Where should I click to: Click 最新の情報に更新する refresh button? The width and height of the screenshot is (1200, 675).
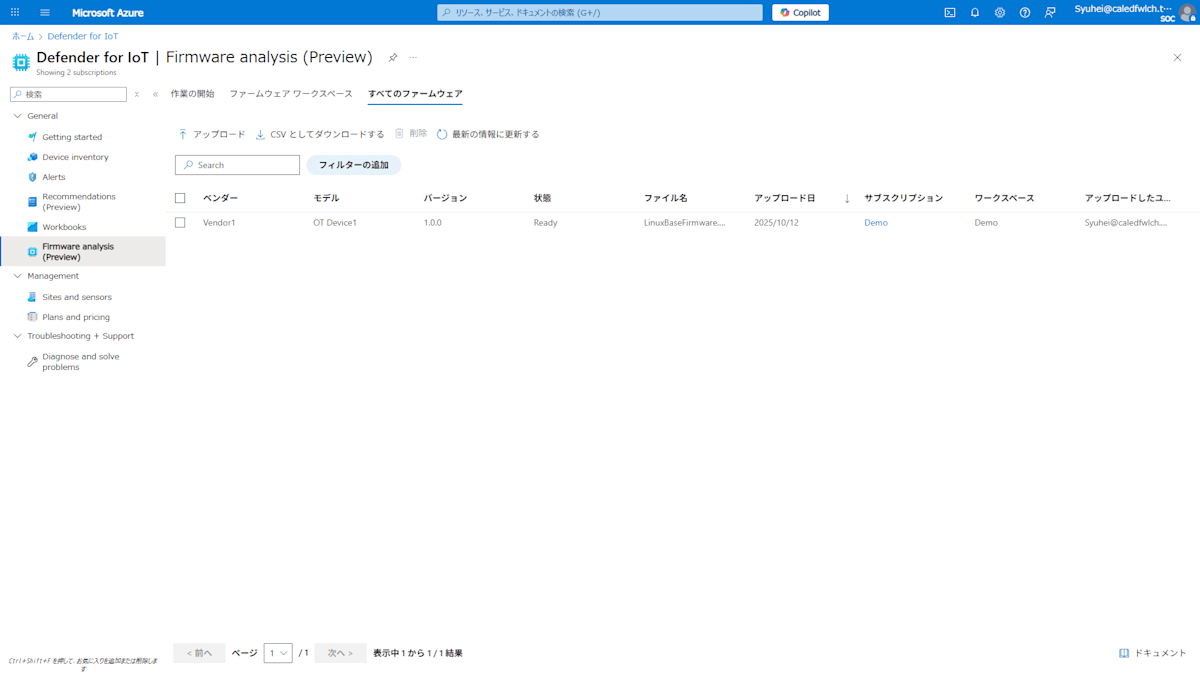point(488,134)
